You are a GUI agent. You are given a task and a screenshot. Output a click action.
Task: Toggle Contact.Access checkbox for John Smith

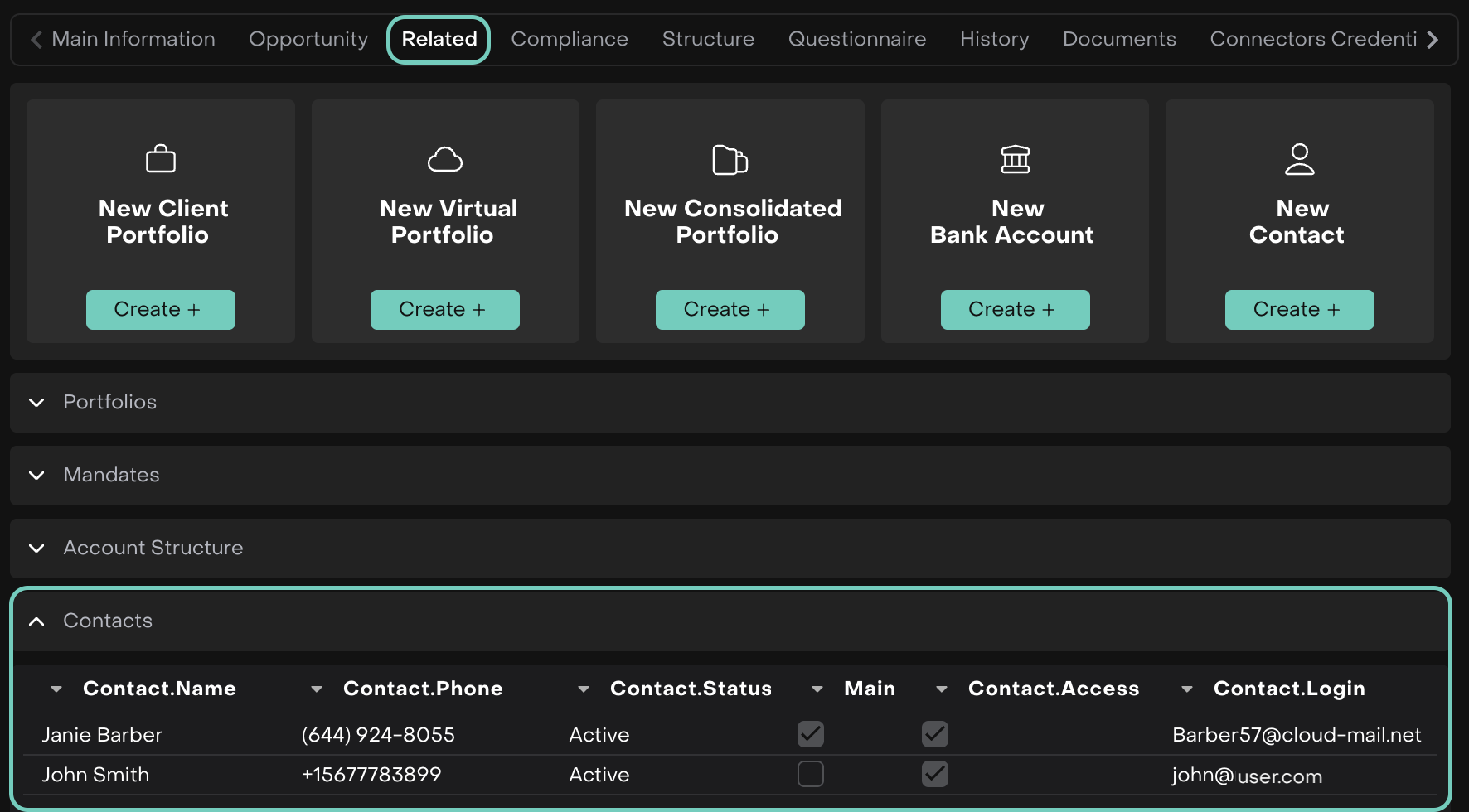pos(934,774)
